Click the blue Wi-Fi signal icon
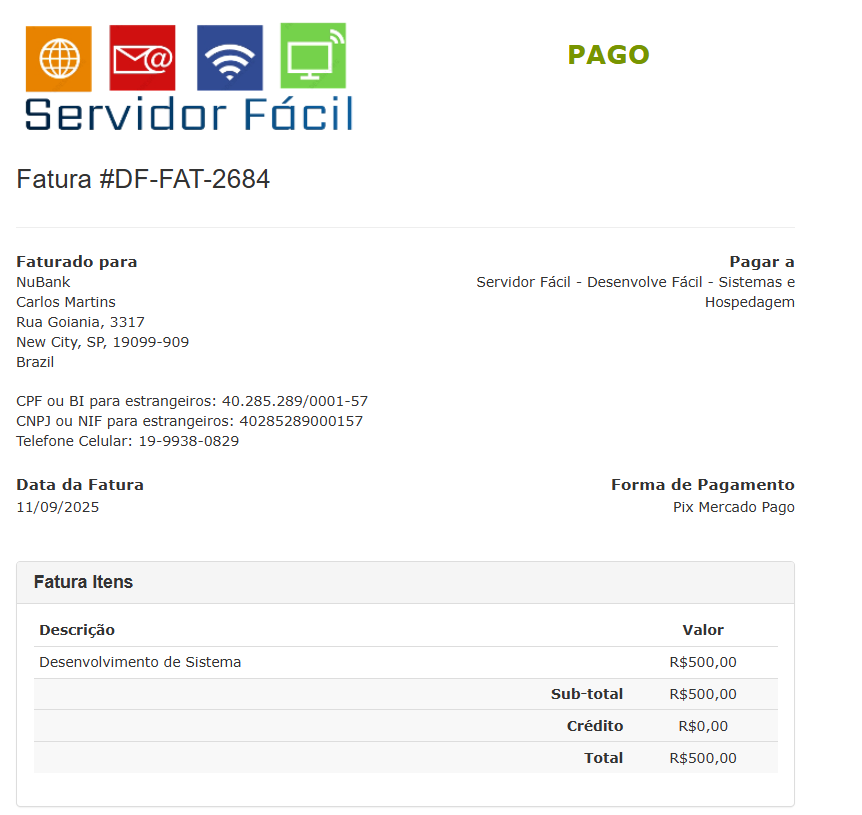 (230, 58)
